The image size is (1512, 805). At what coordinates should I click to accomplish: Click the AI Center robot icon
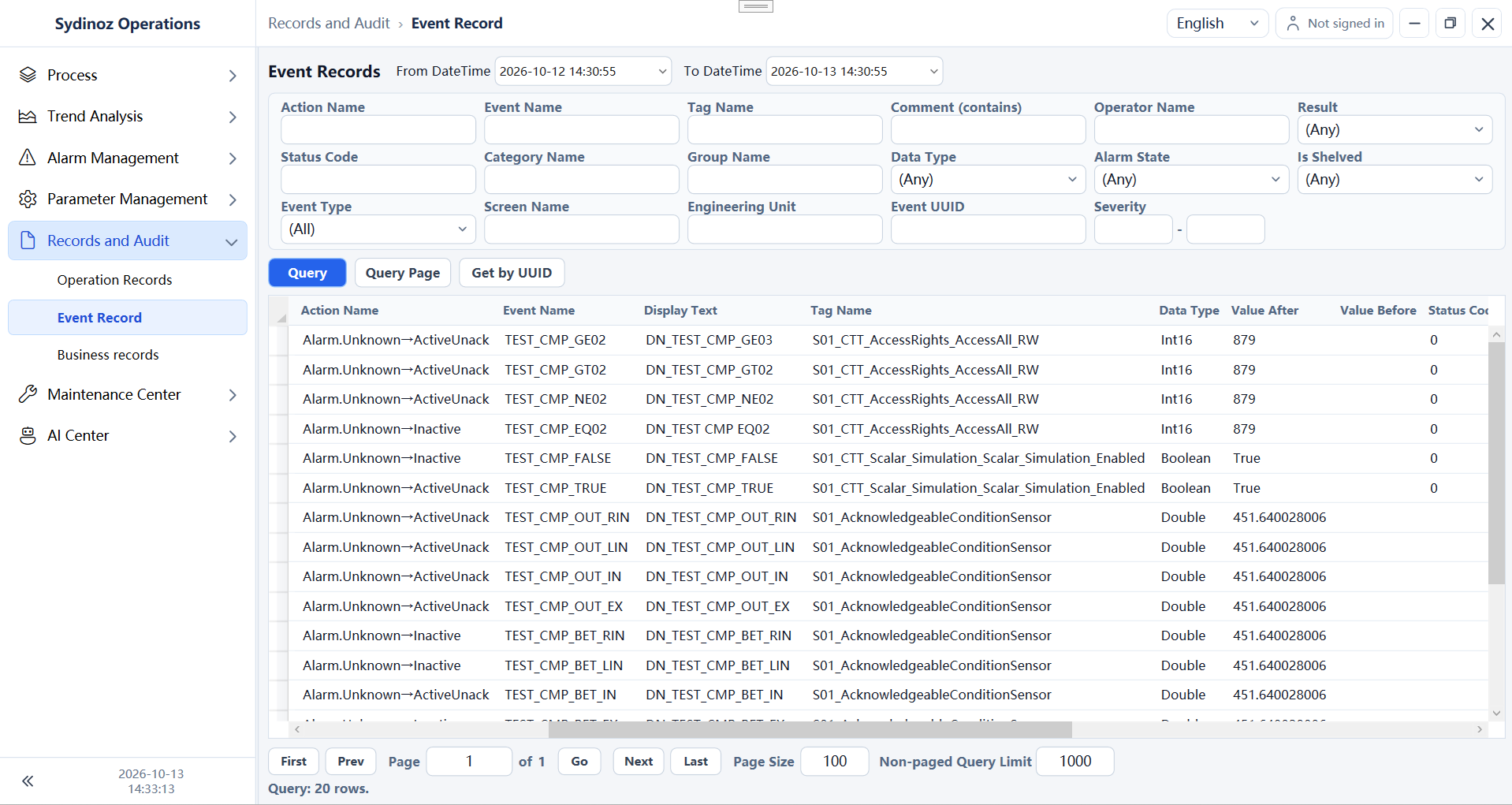28,436
